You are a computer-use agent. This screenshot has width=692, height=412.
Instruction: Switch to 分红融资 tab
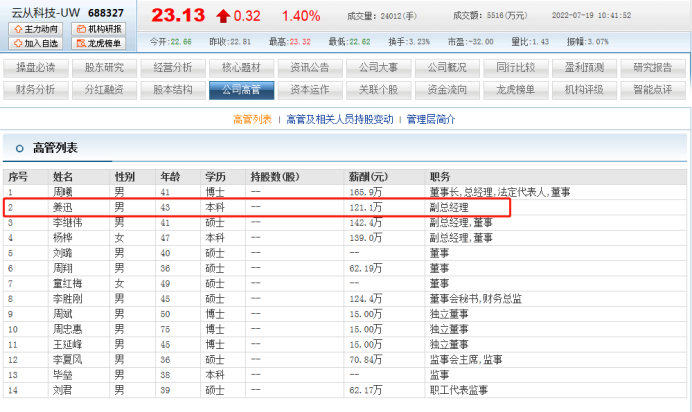point(104,90)
